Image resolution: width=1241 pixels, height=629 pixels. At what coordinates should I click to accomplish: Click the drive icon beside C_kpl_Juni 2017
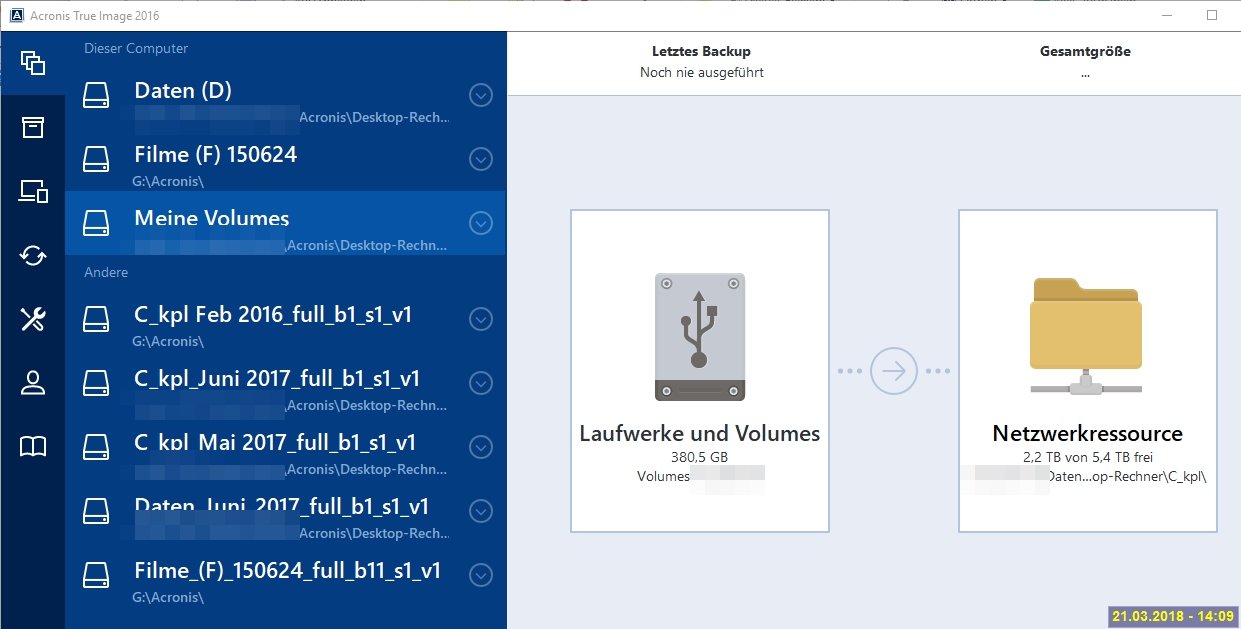tap(96, 383)
